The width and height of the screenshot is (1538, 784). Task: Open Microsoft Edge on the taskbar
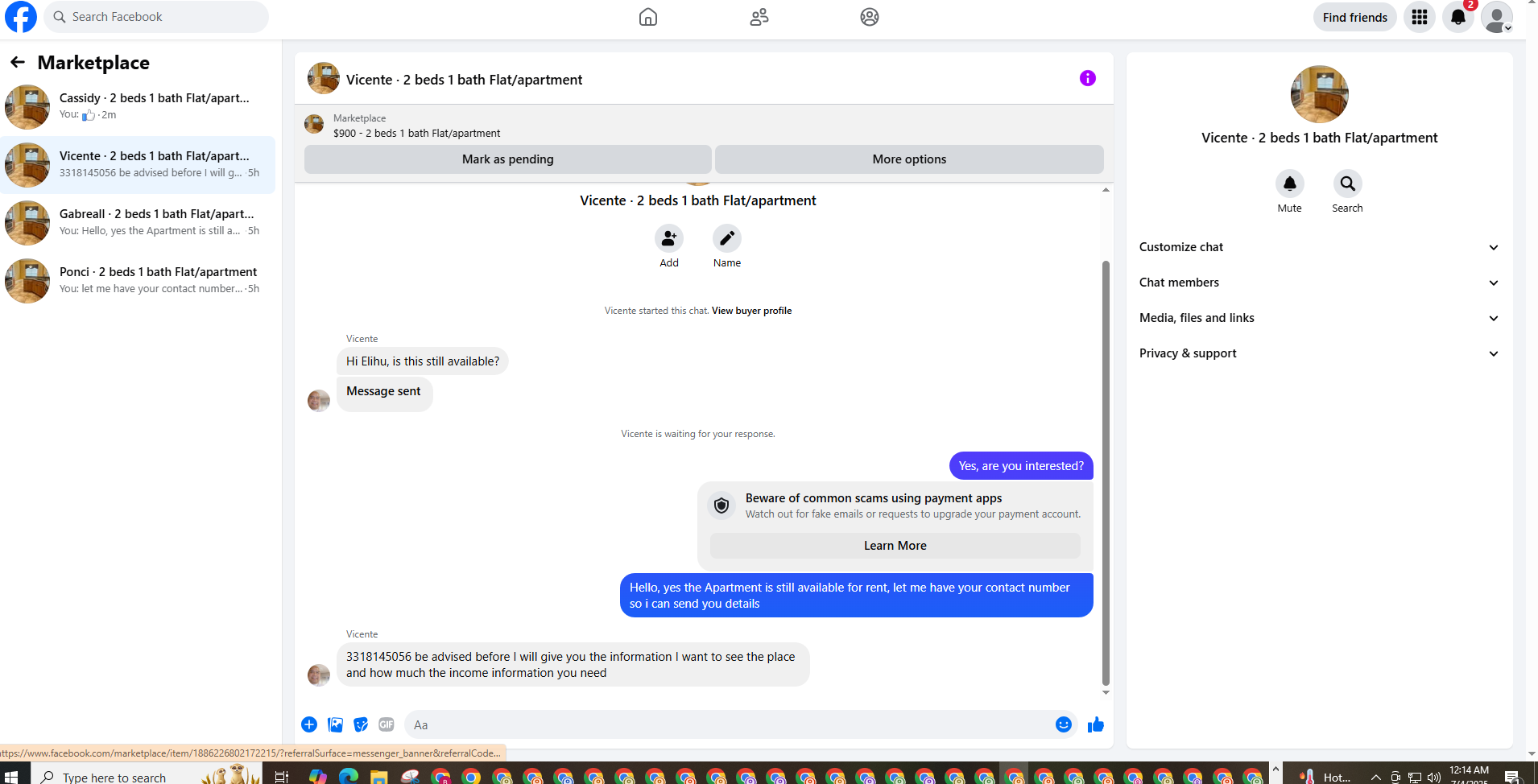tap(349, 776)
